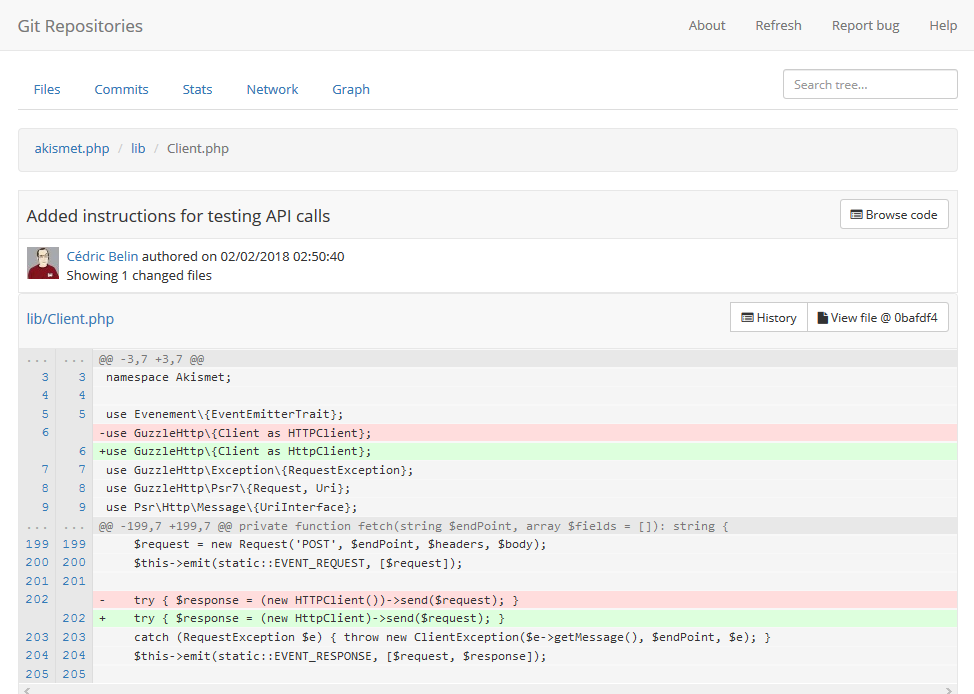Viewport: 974px width, 694px height.
Task: Go to the Network tab
Action: click(x=272, y=89)
